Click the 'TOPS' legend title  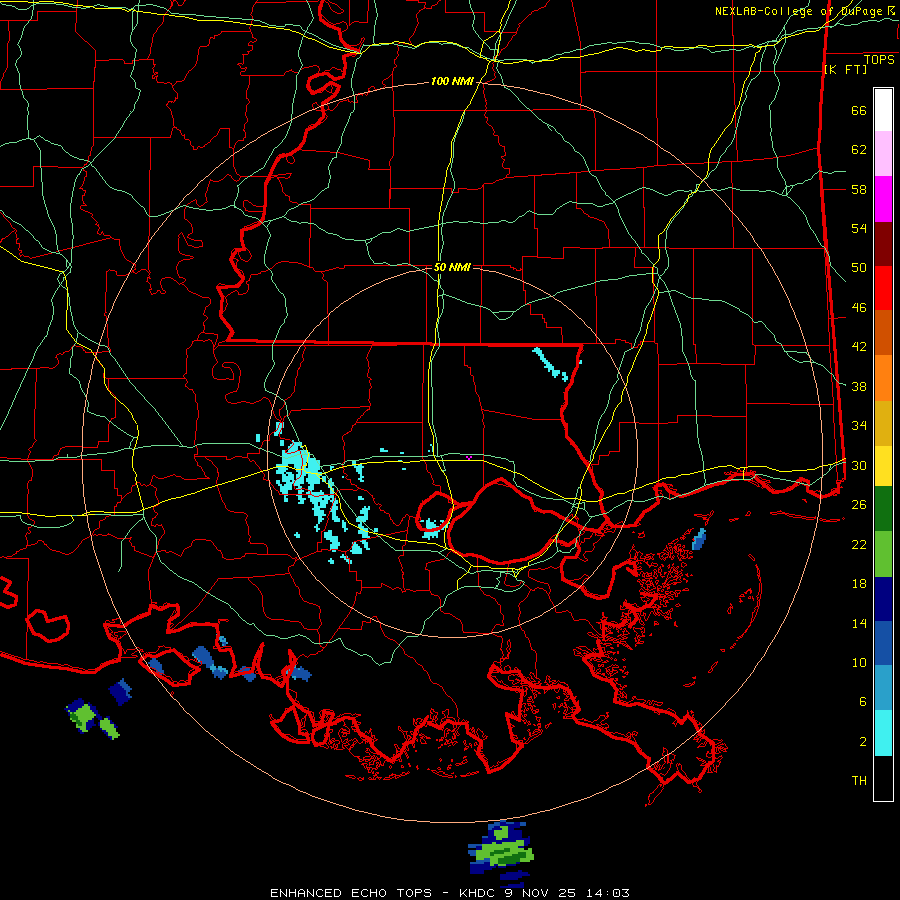(x=879, y=60)
